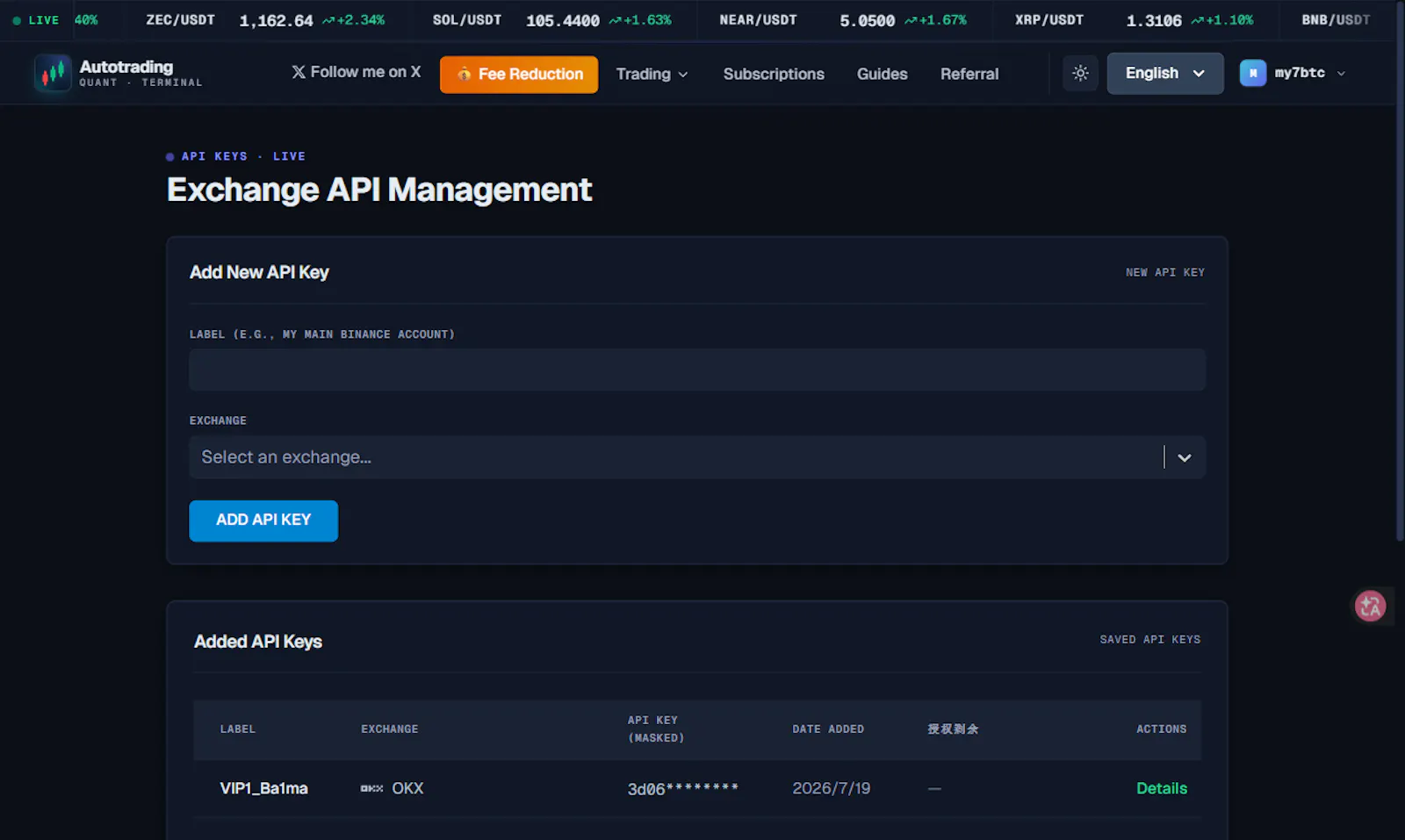Focus the API key label input field
This screenshot has height=840, width=1405.
click(x=697, y=370)
